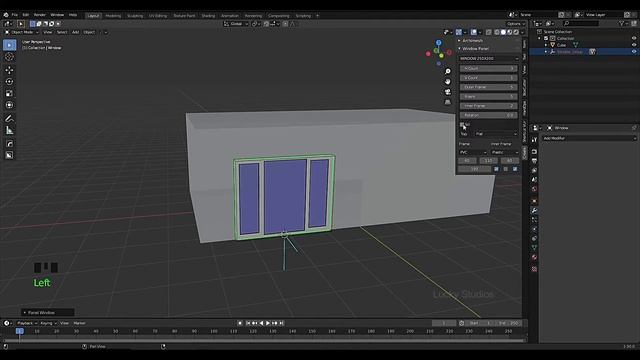Hide the Cube object in outliner
The width and height of the screenshot is (640, 360).
[634, 45]
